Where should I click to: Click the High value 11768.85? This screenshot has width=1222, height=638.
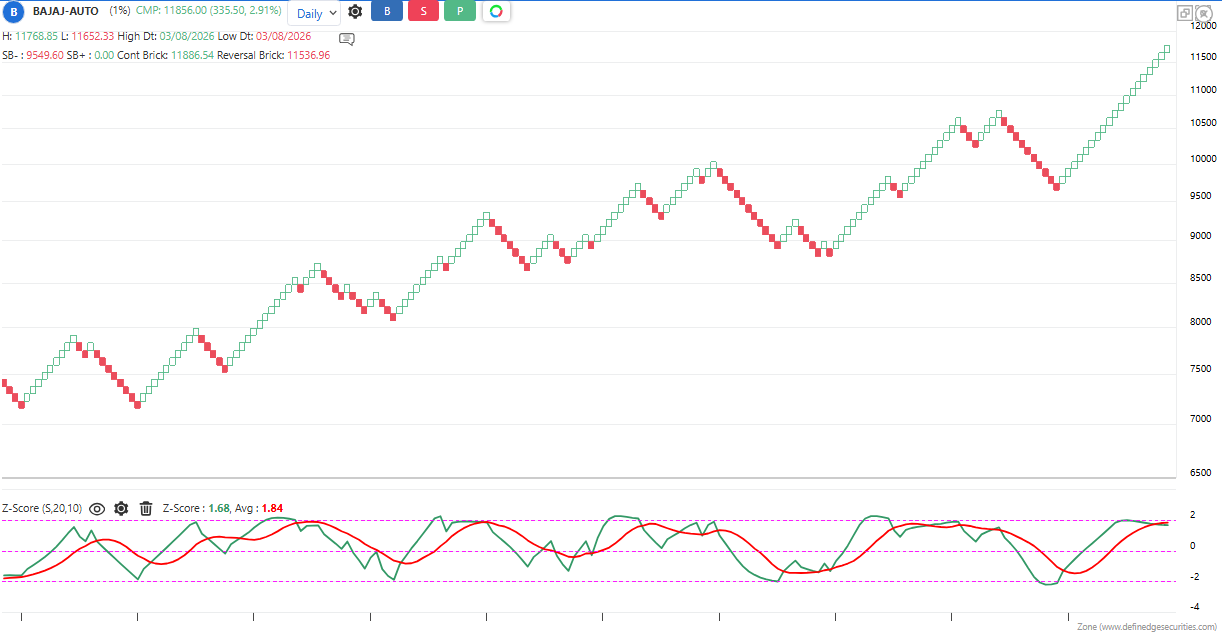(x=35, y=36)
